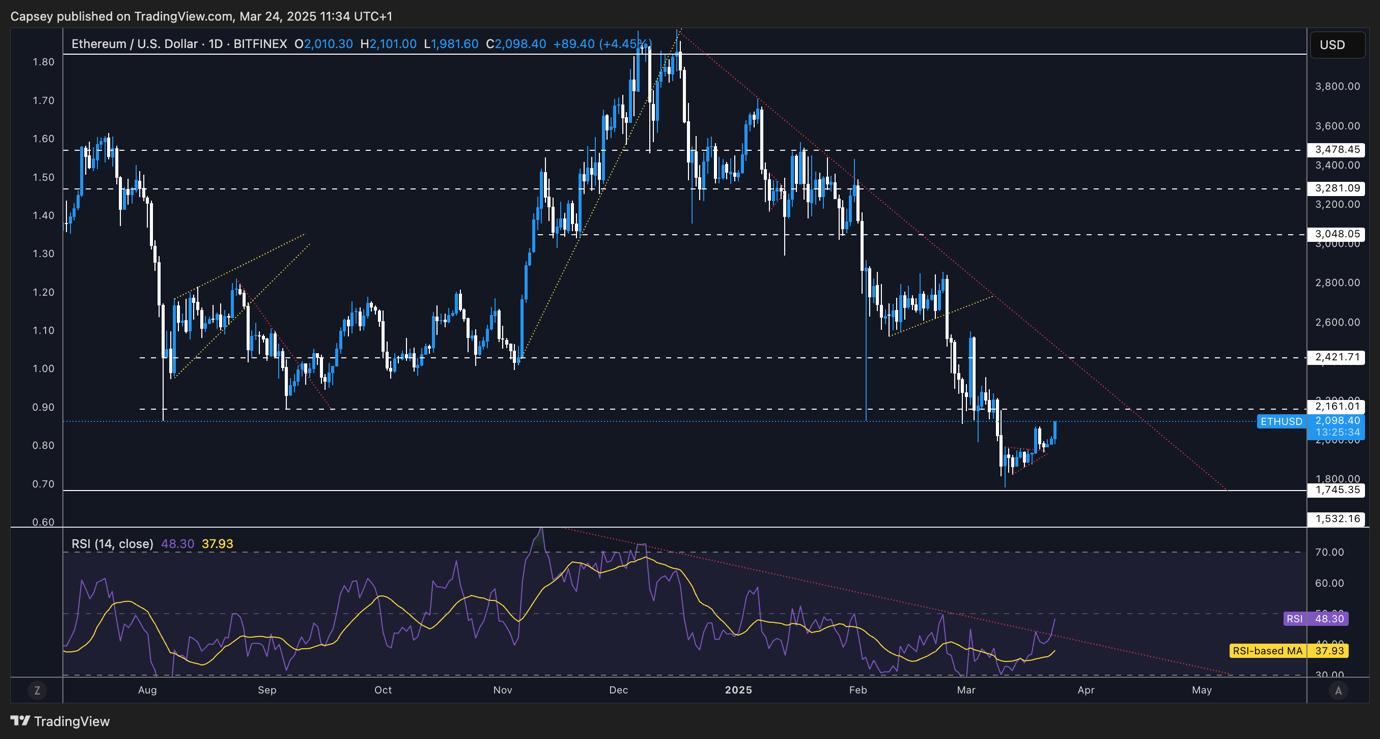Click the countdown timer 13:25:34 on the axis

click(1337, 434)
